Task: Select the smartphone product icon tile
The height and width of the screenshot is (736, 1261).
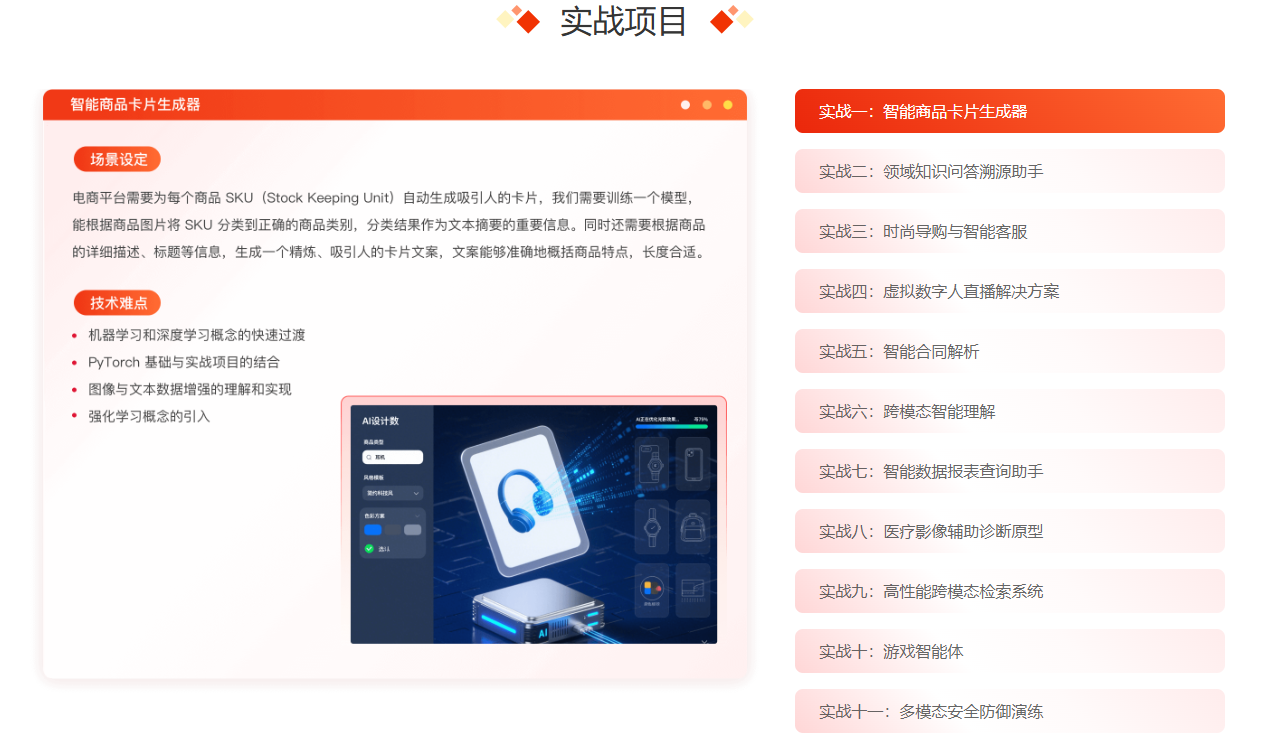Action: (x=693, y=463)
